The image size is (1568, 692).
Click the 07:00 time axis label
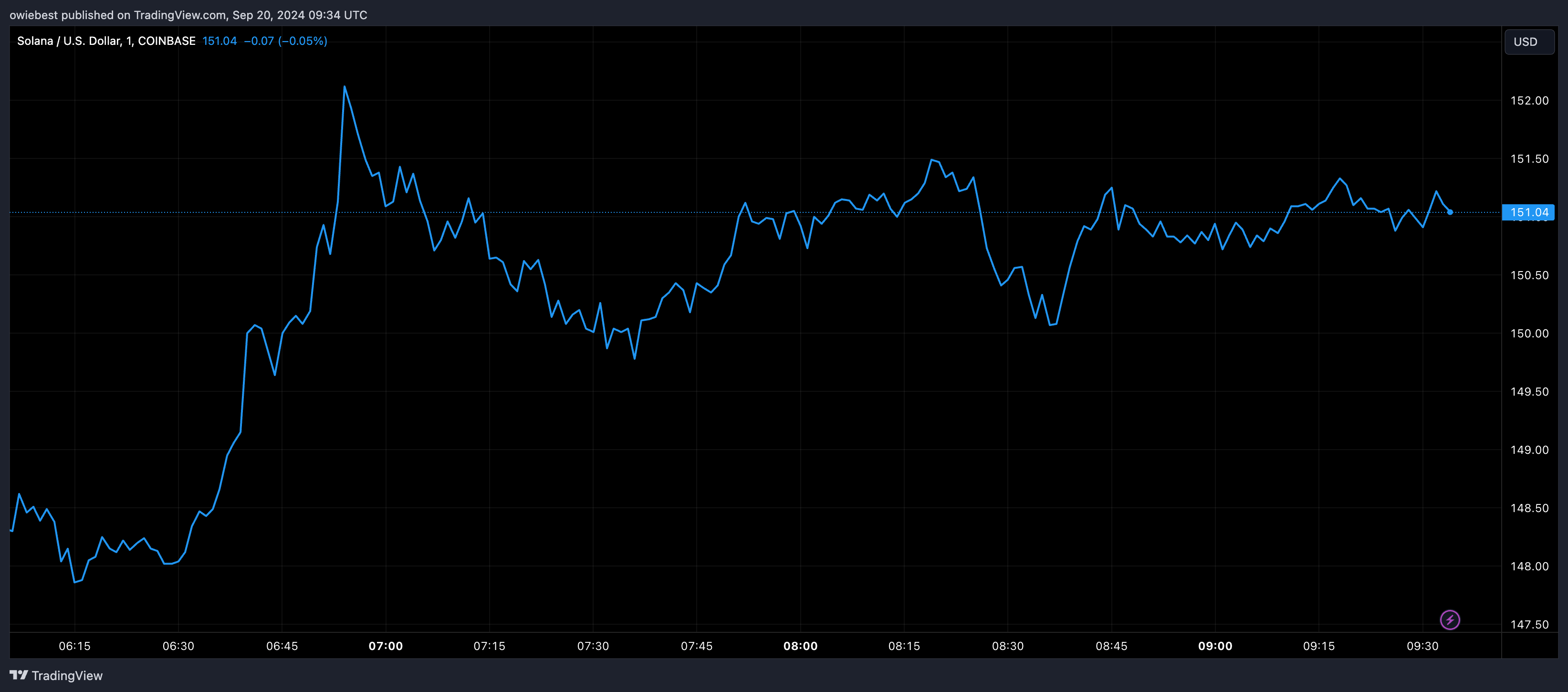(x=386, y=646)
